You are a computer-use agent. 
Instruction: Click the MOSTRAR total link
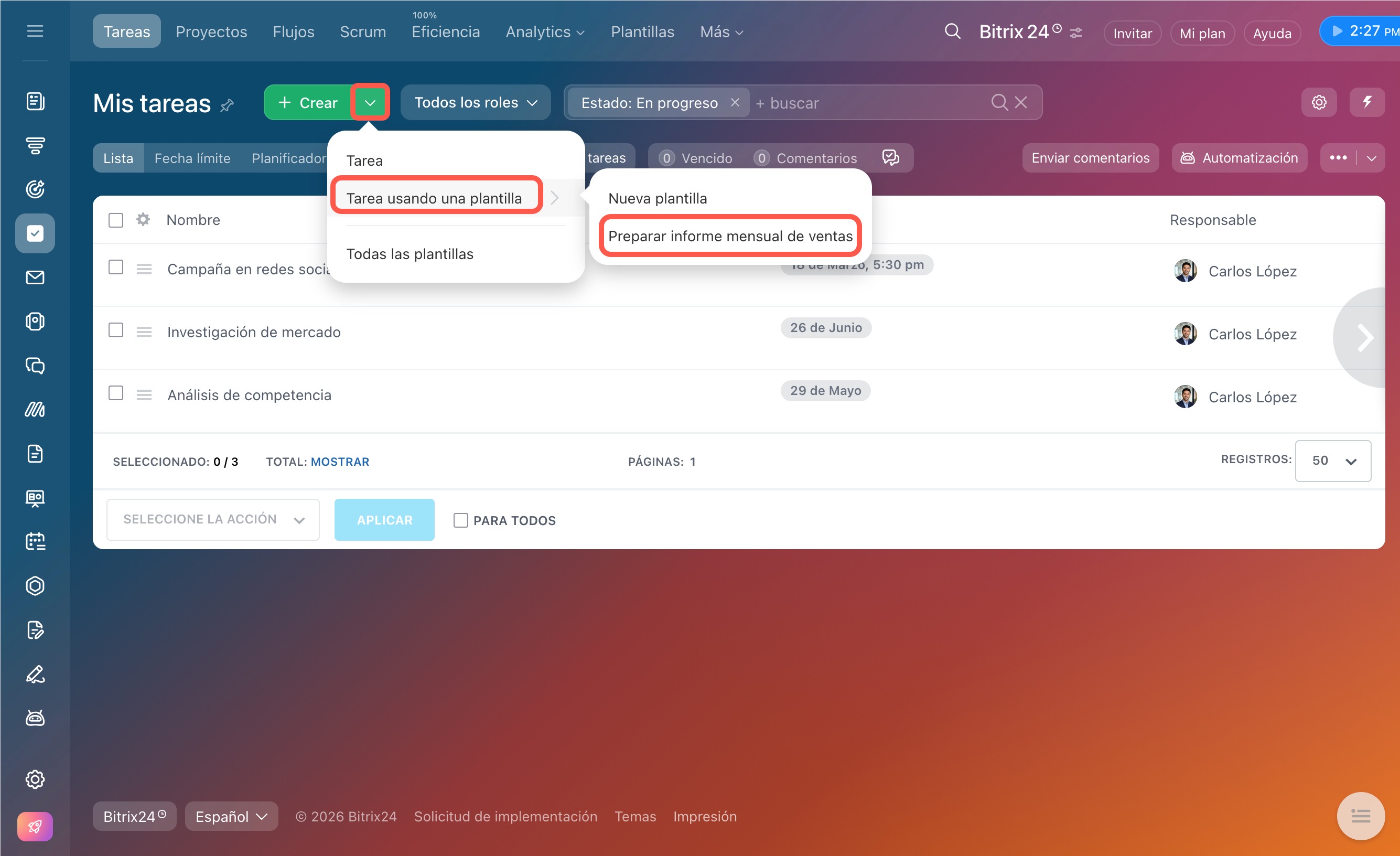pyautogui.click(x=340, y=462)
